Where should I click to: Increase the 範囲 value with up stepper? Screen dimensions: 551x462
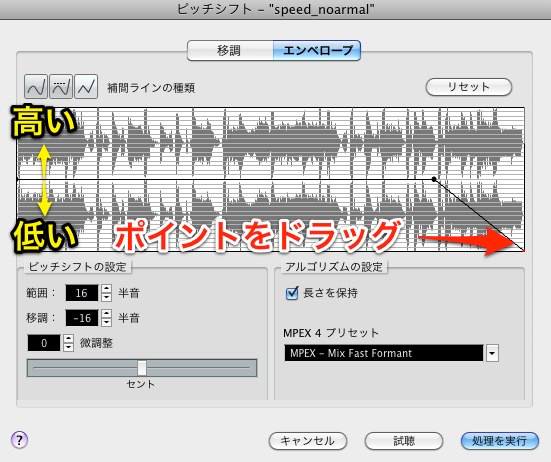[106, 289]
